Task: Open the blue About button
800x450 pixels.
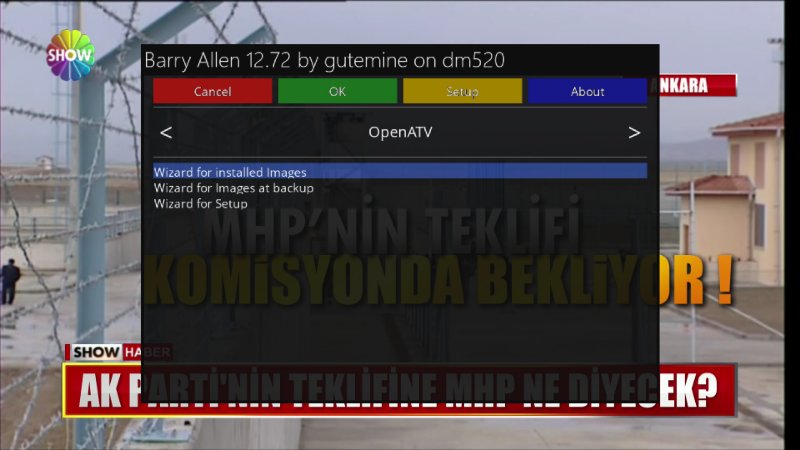Action: pyautogui.click(x=587, y=91)
